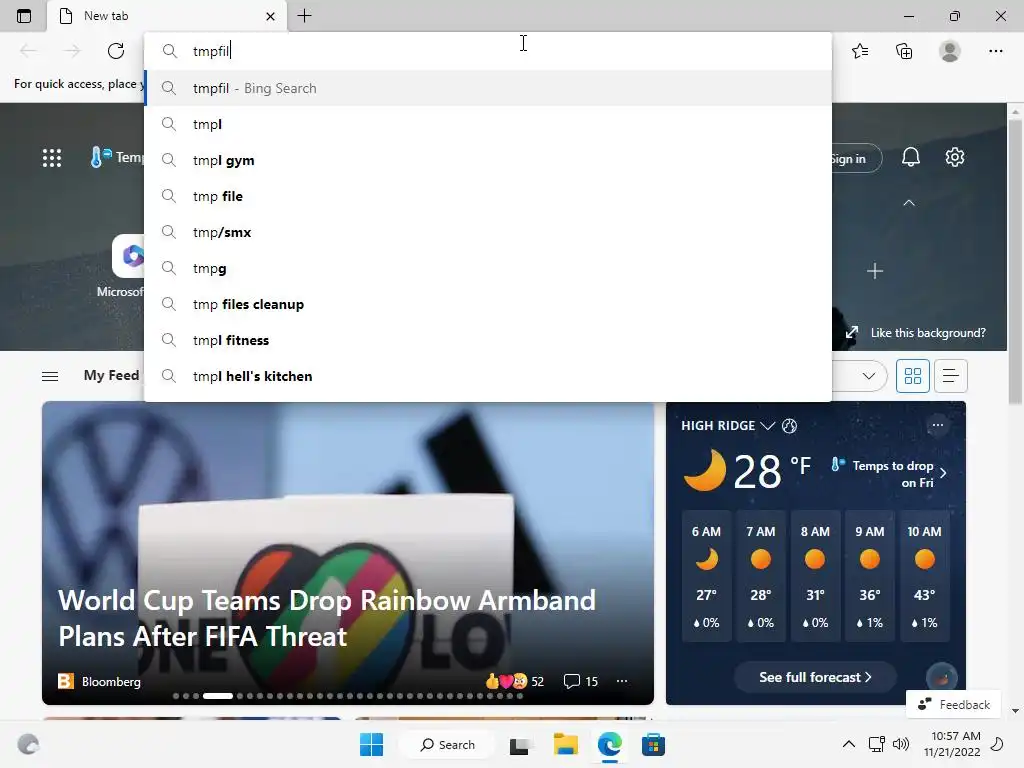Screen dimensions: 1024x768
Task: Open the profile avatar icon
Action: click(950, 51)
